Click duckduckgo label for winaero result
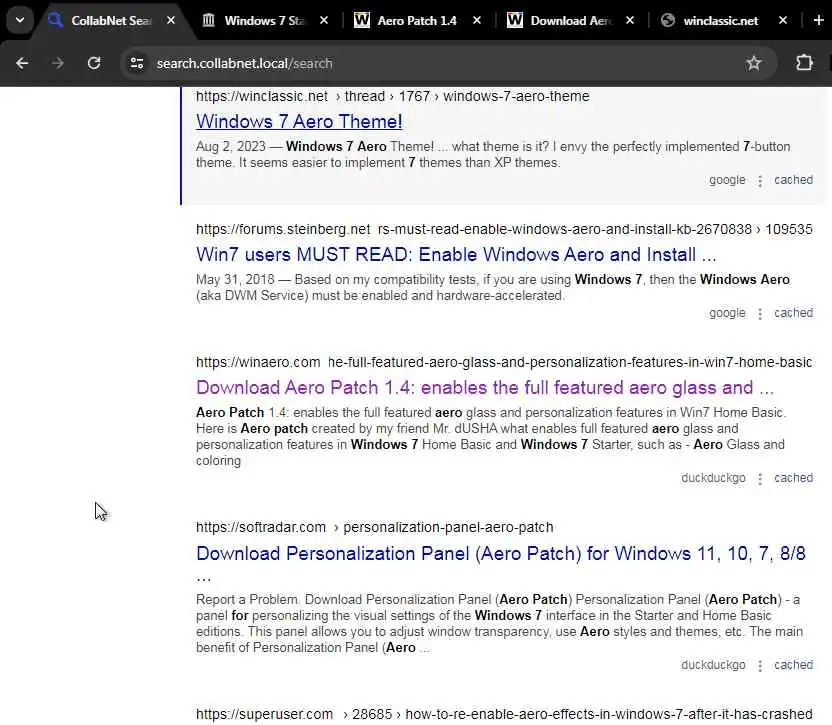This screenshot has width=832, height=725. (713, 478)
